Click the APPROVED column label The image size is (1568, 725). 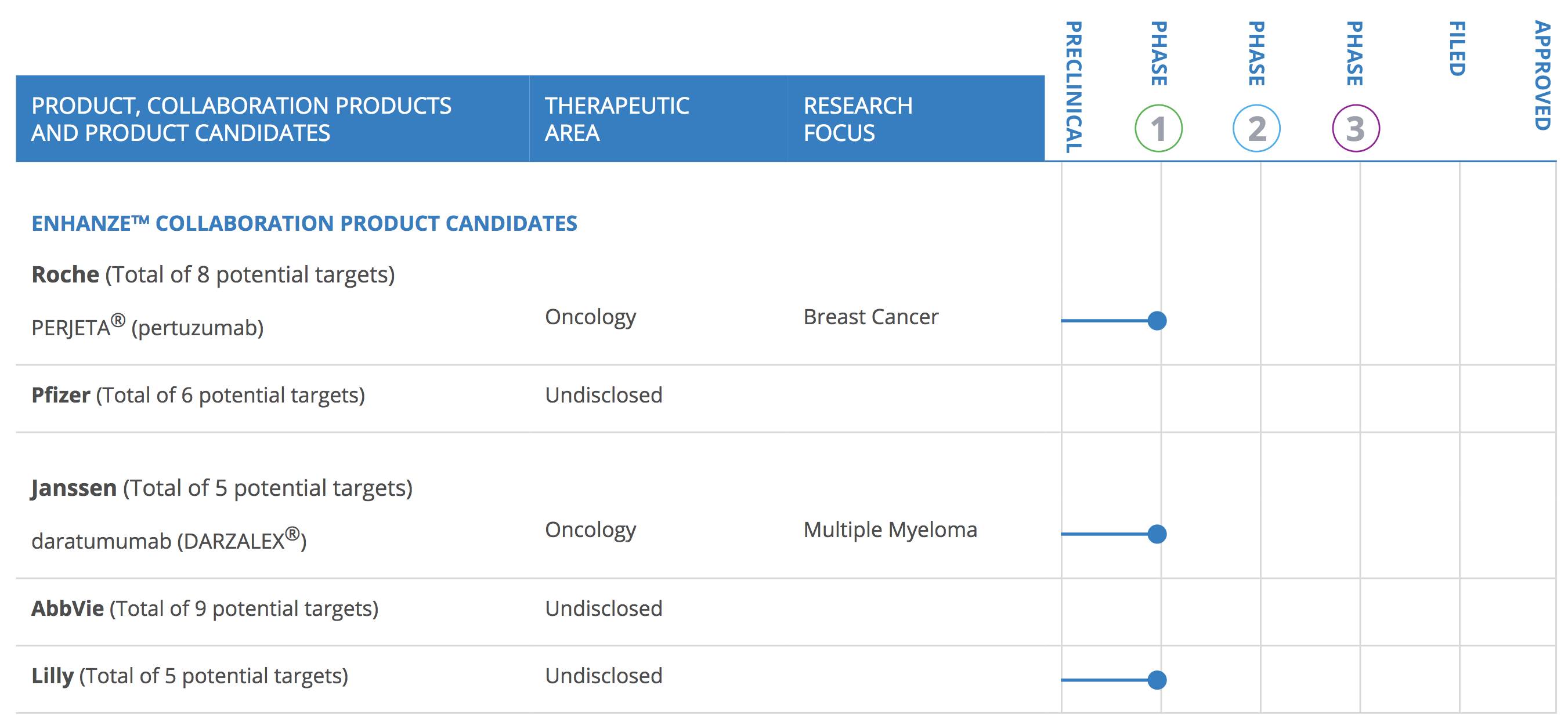tap(1541, 75)
